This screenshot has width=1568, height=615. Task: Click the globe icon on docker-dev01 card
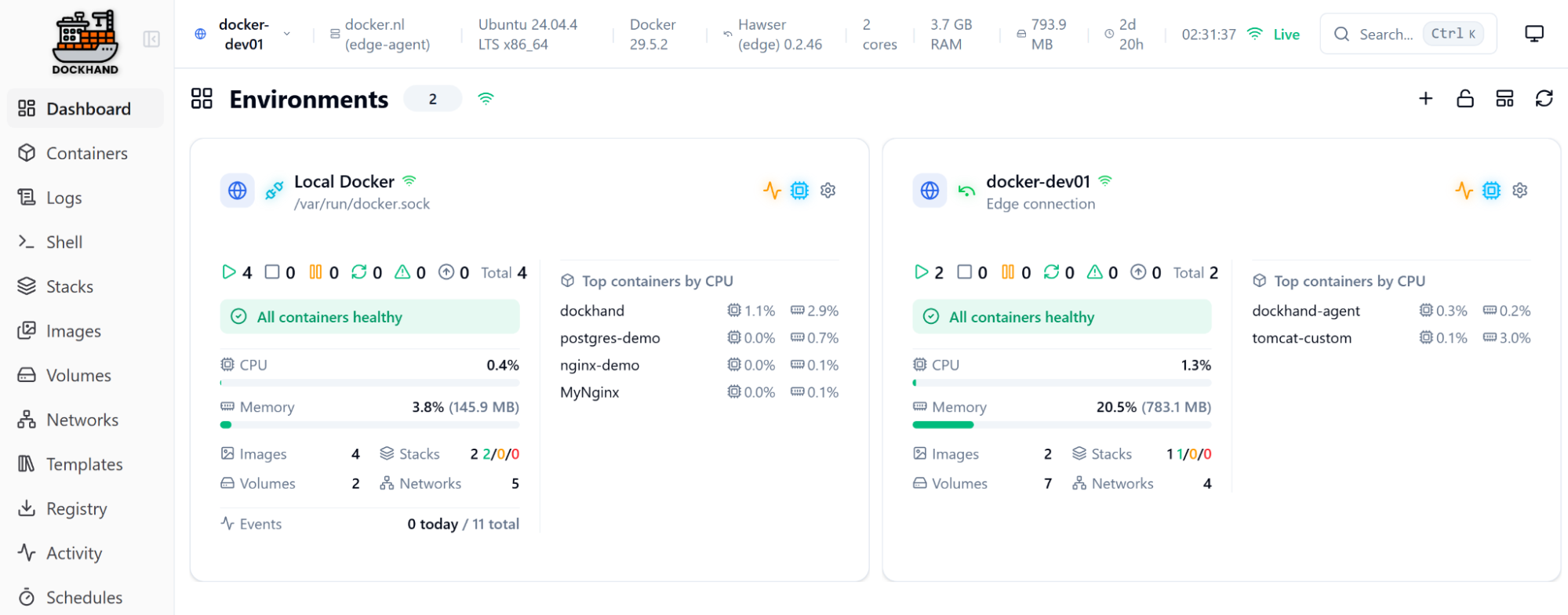click(930, 191)
